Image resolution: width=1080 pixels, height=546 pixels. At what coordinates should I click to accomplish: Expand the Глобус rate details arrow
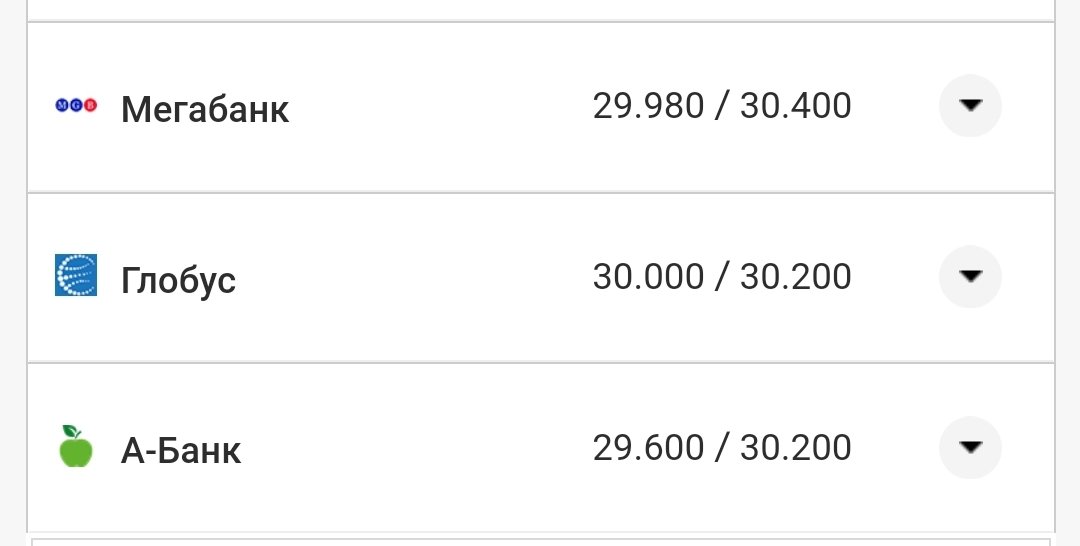pos(970,276)
